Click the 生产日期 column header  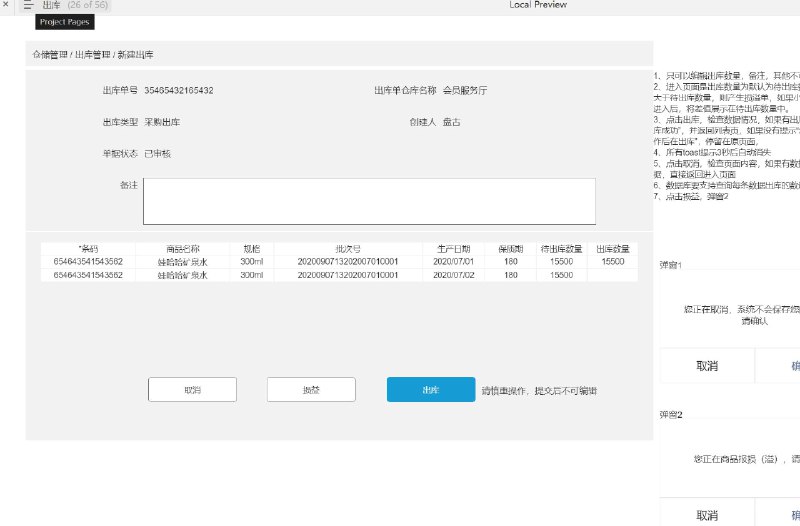tap(454, 249)
